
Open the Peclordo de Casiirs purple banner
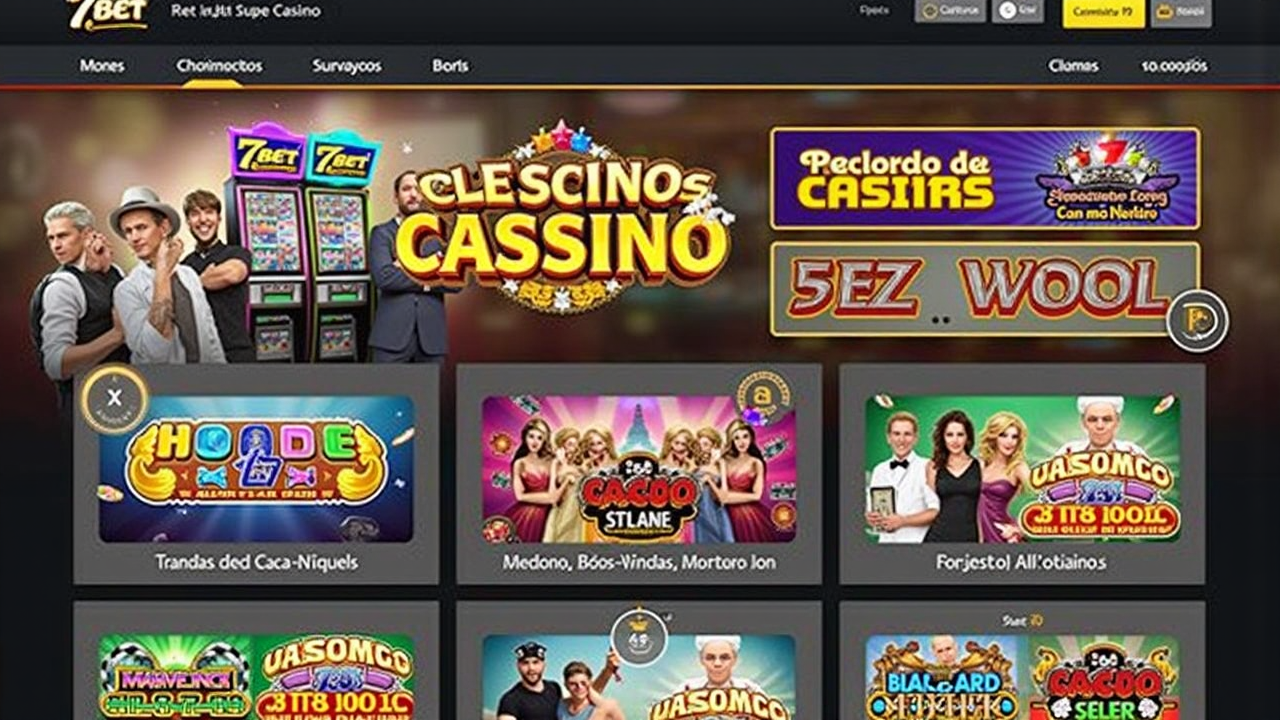(x=985, y=178)
